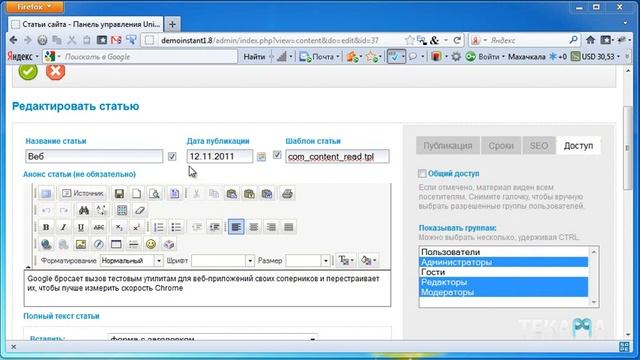The height and width of the screenshot is (360, 640).
Task: Increase indent in editor
Action: [214, 227]
